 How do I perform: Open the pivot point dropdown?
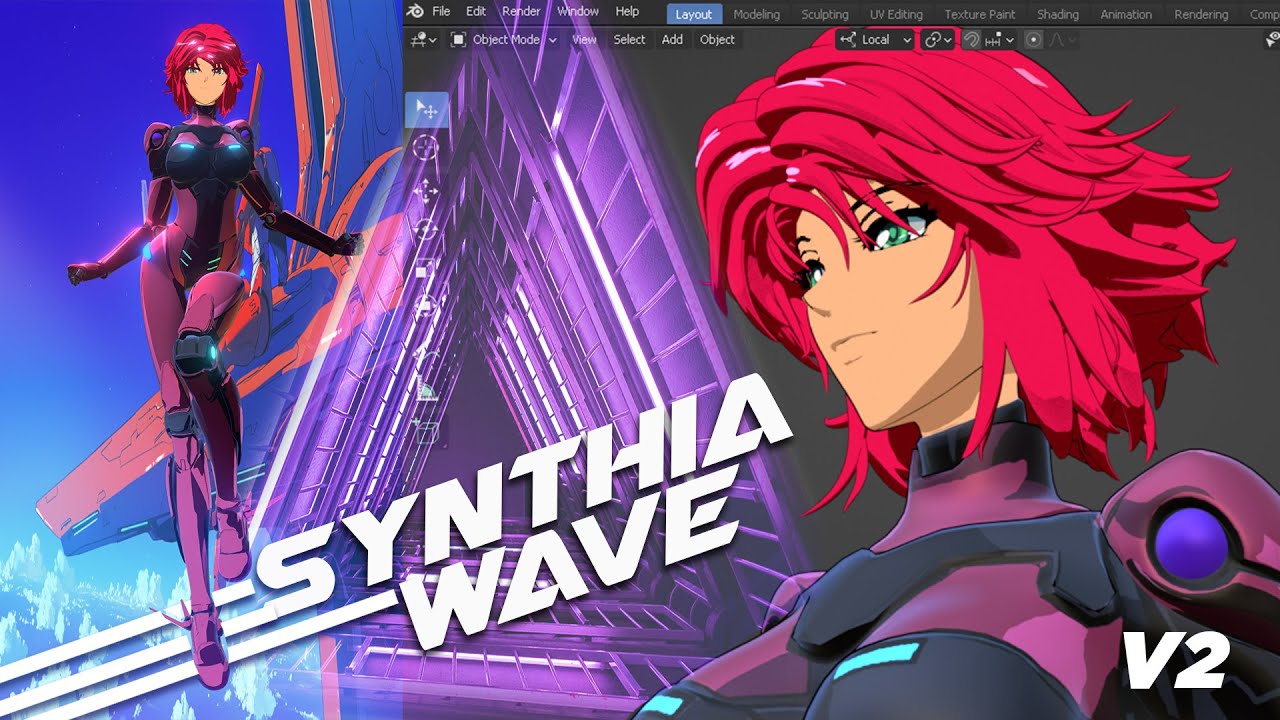tap(938, 40)
